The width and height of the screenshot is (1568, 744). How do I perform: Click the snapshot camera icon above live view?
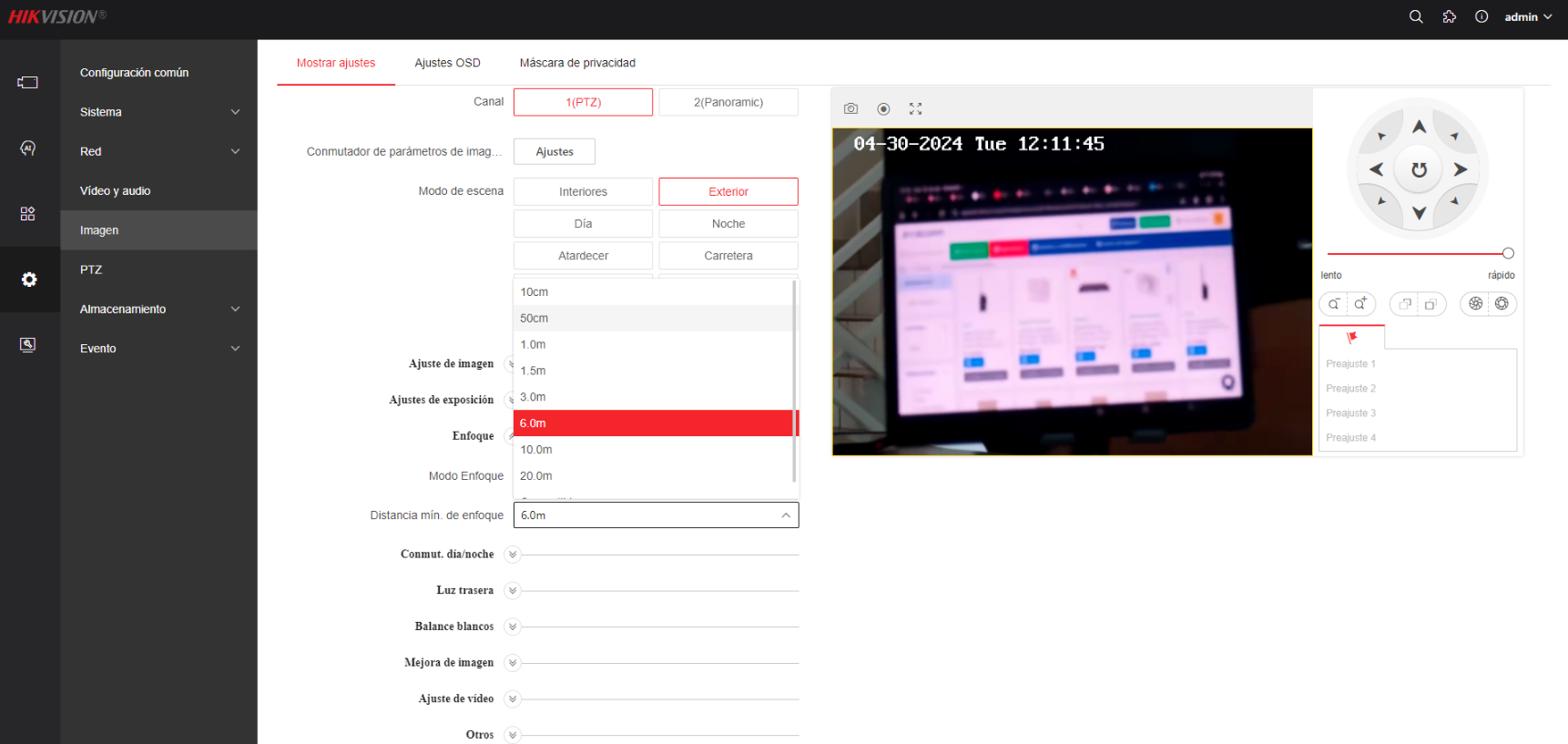[850, 108]
